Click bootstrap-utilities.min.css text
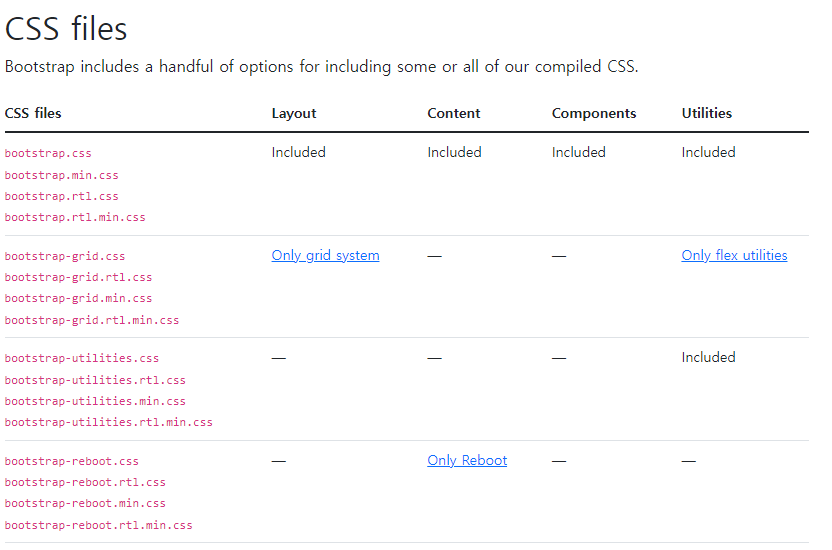Image resolution: width=832 pixels, height=550 pixels. (x=95, y=401)
